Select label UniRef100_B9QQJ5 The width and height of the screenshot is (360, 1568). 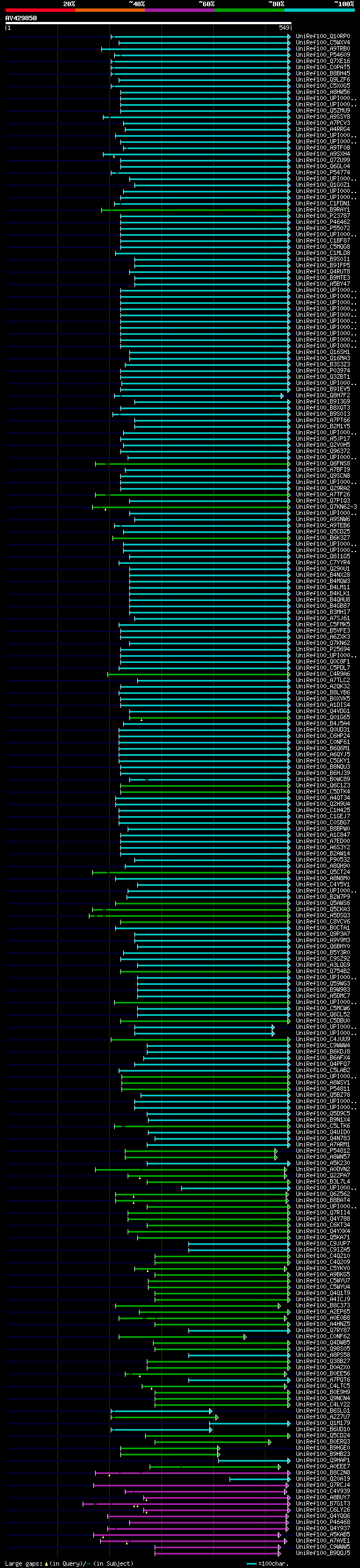click(x=323, y=1553)
